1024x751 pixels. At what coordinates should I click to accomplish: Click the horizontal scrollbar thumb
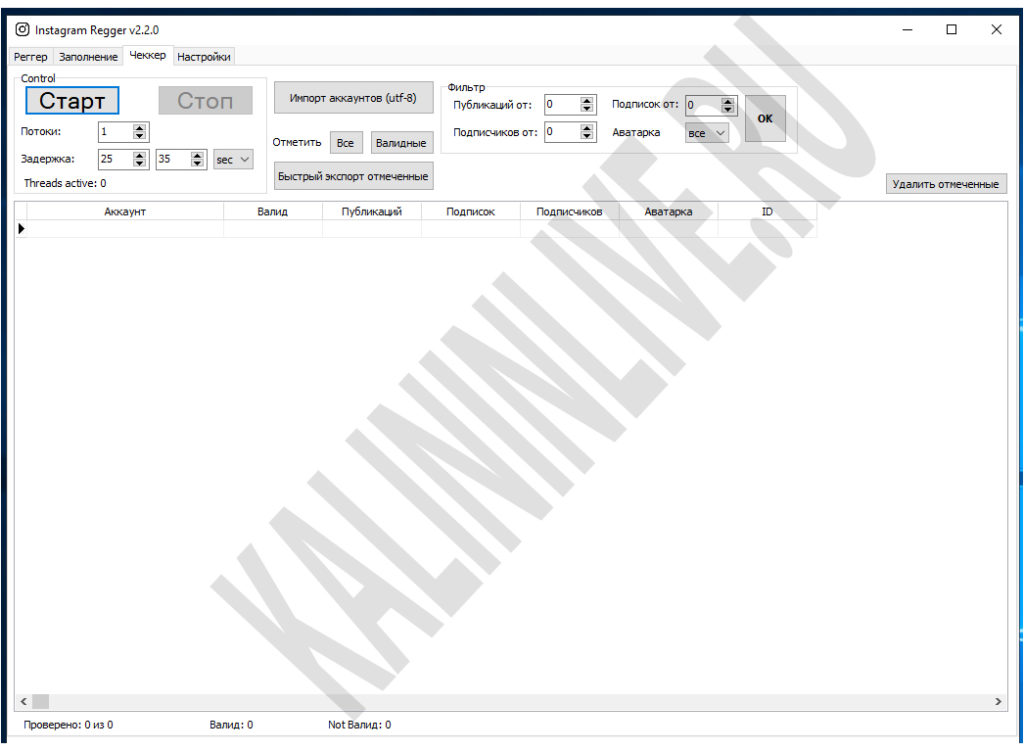tap(40, 701)
